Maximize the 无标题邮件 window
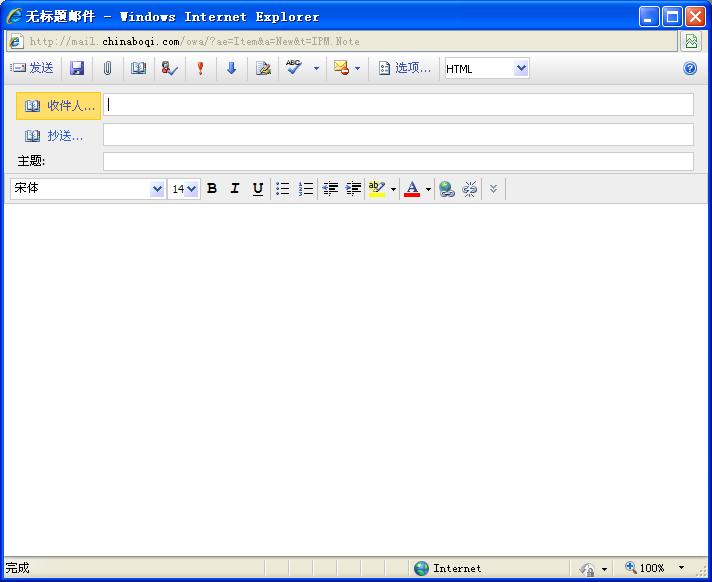712x582 pixels. pyautogui.click(x=672, y=17)
